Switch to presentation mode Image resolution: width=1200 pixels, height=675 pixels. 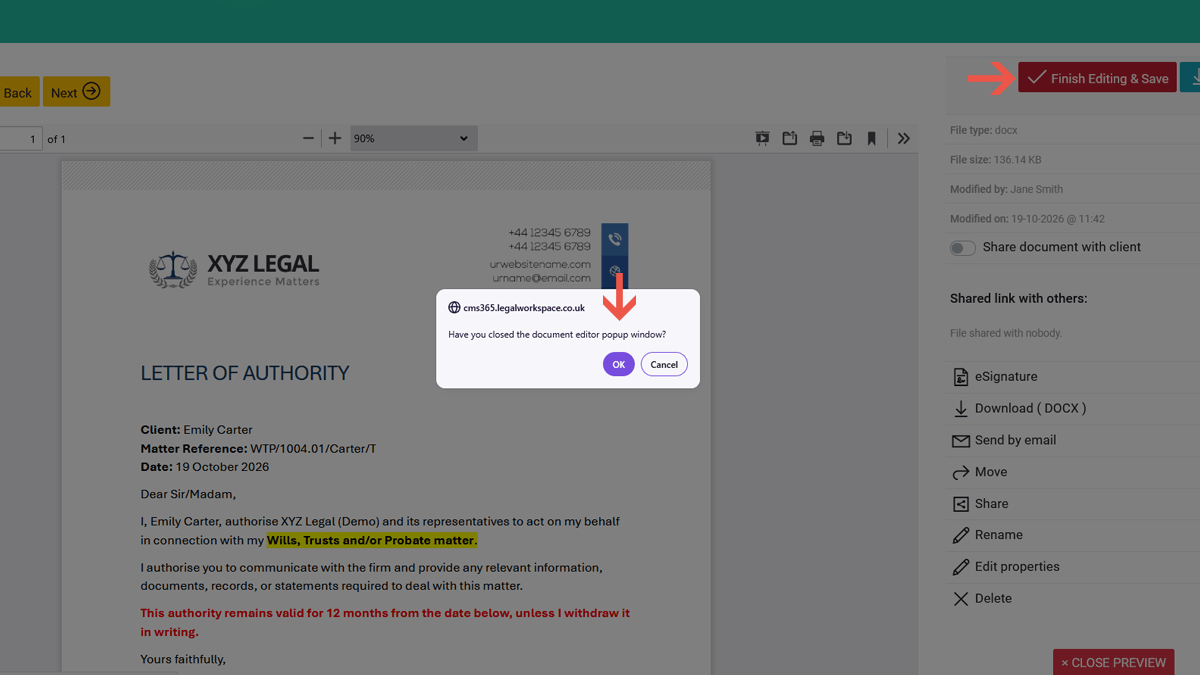762,138
